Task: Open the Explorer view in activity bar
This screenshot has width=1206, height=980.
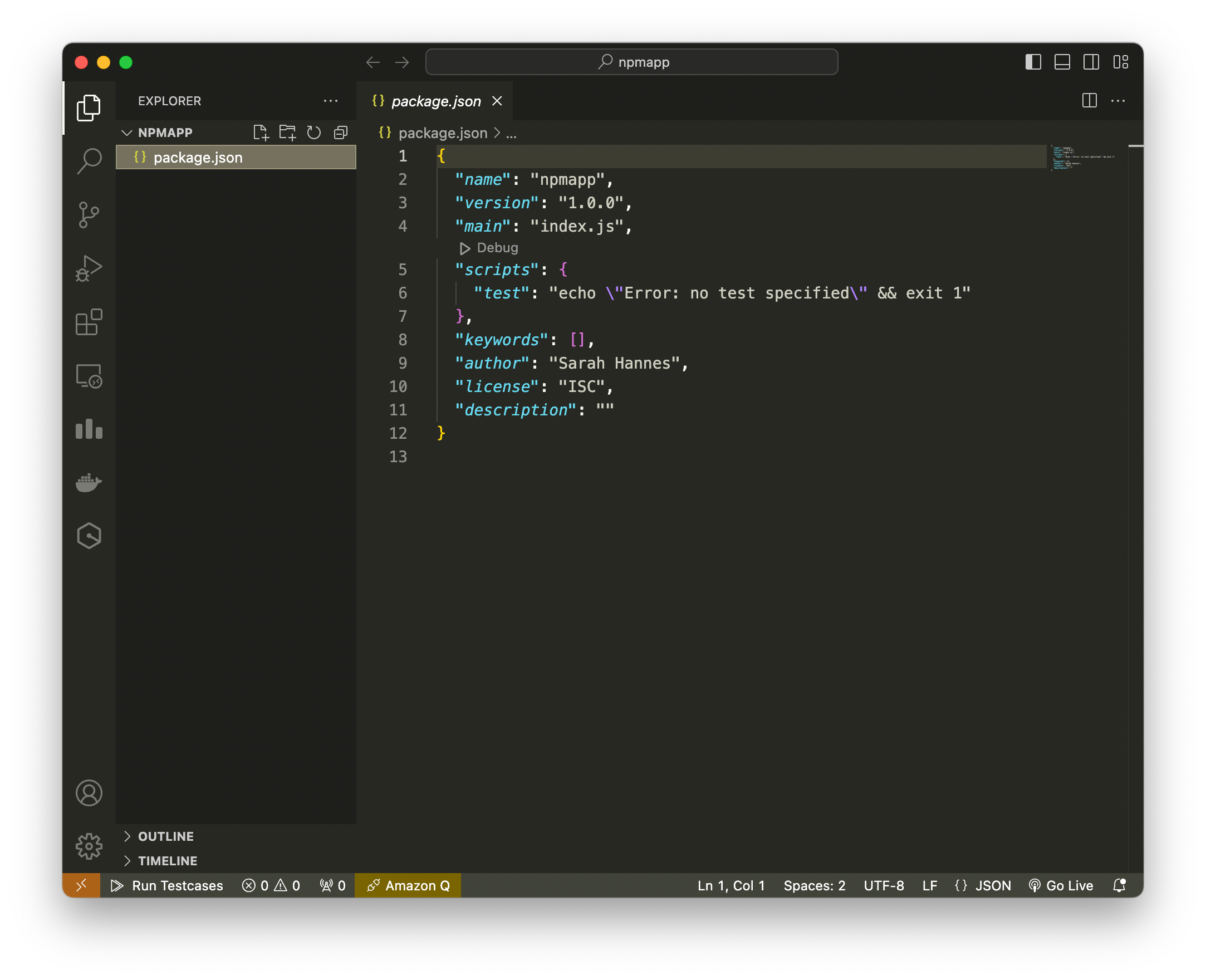Action: click(x=89, y=107)
